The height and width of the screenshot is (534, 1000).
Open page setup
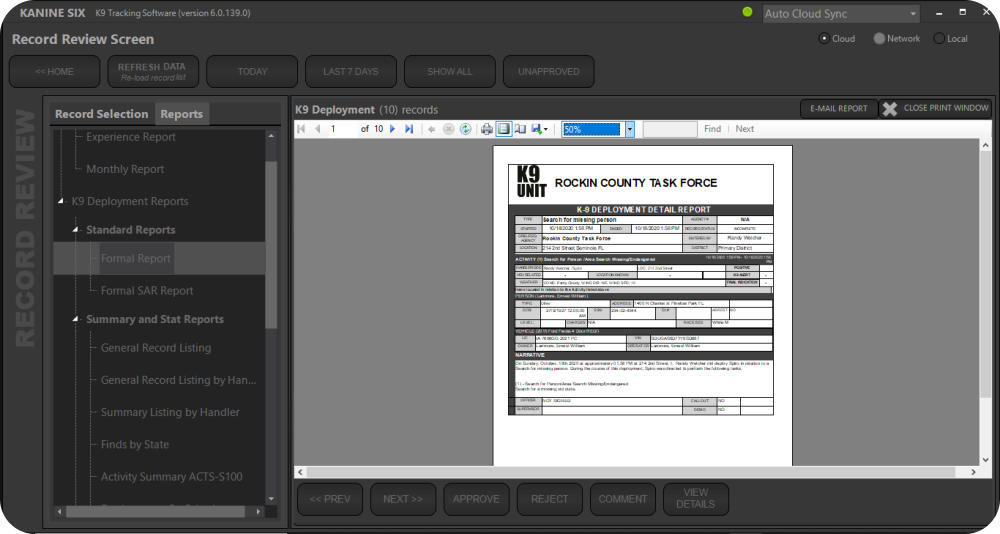click(x=520, y=129)
